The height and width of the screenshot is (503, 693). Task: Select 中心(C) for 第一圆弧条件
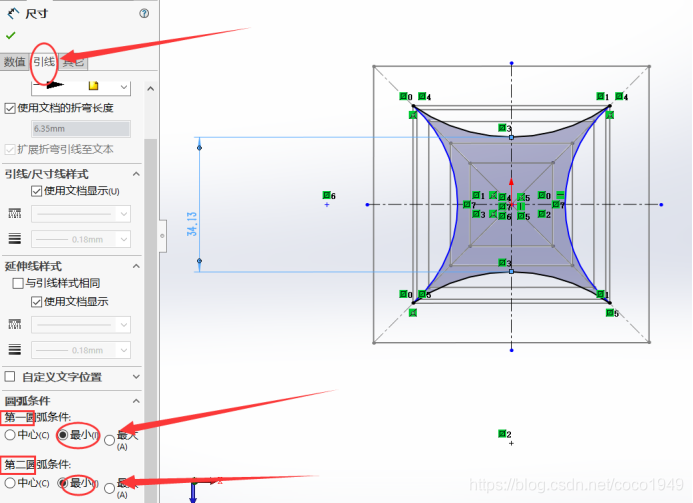10,435
